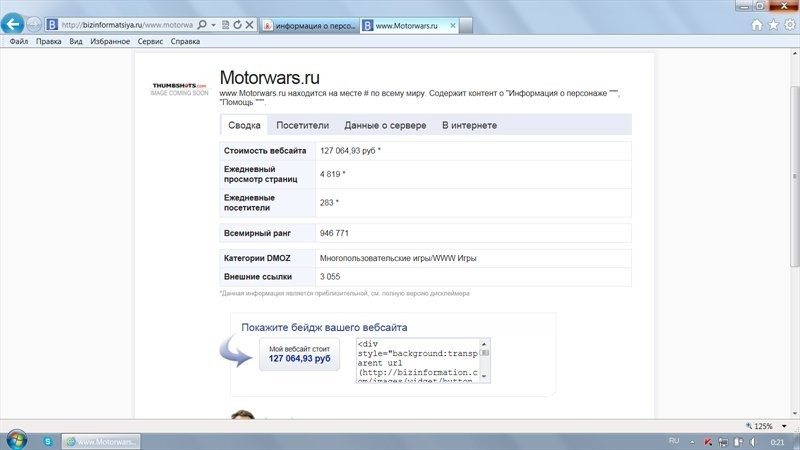Image resolution: width=800 pixels, height=450 pixels.
Task: Refresh the page with the reload icon
Action: pyautogui.click(x=237, y=24)
